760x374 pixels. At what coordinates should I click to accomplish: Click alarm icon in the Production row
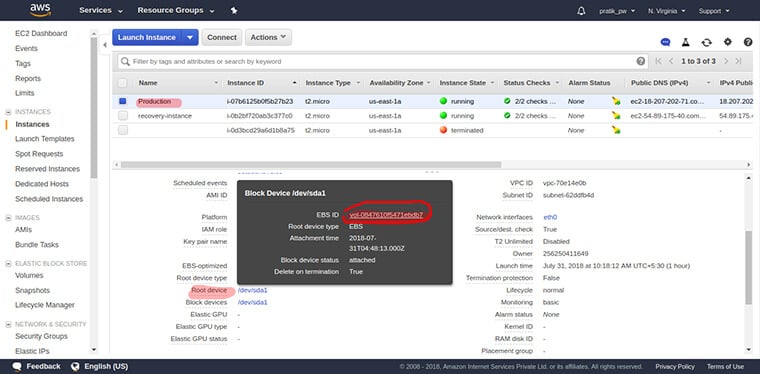tap(616, 101)
